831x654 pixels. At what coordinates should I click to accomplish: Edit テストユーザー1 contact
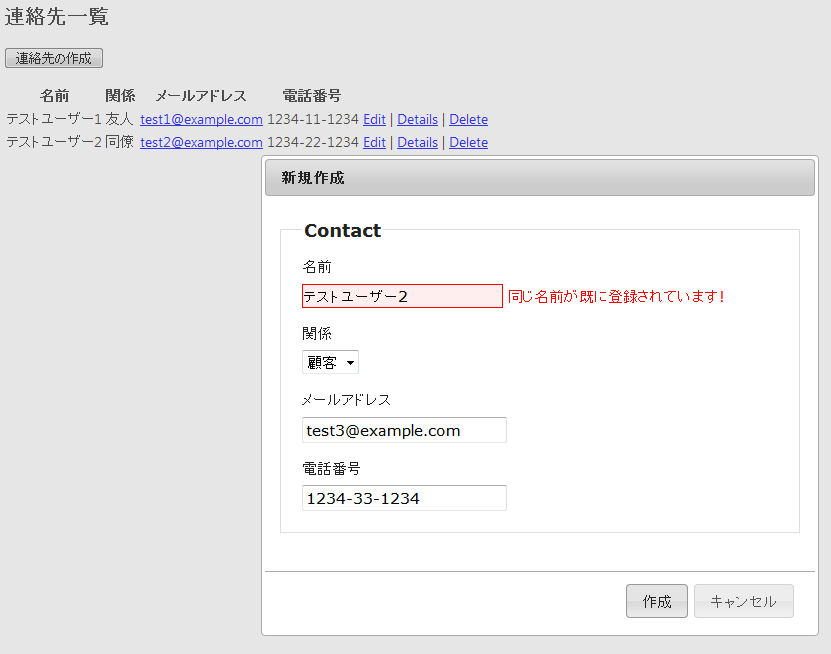pos(374,120)
